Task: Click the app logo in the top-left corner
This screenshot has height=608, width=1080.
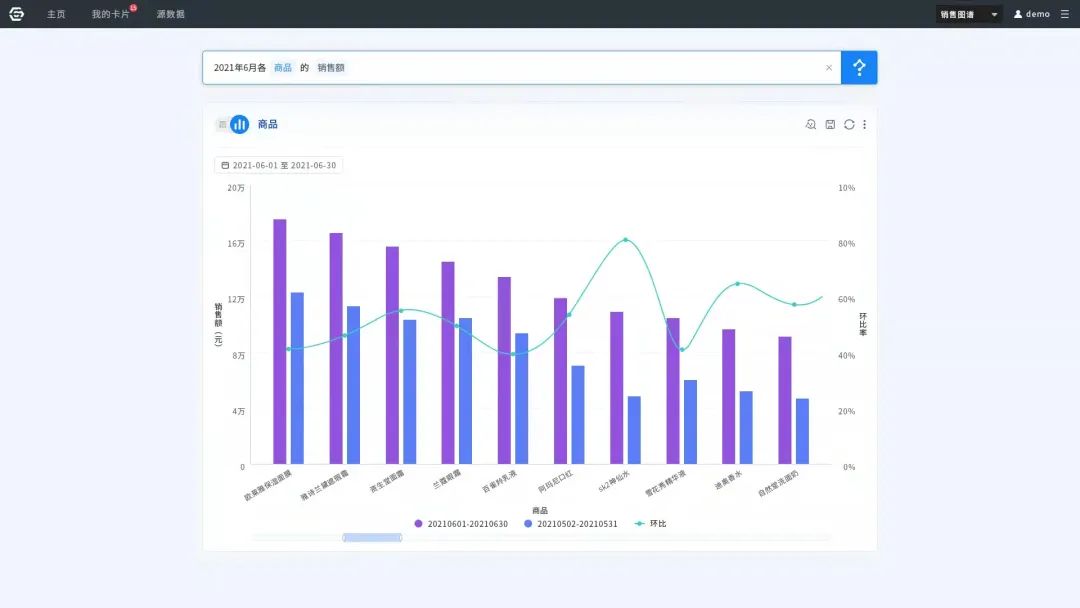Action: 17,14
